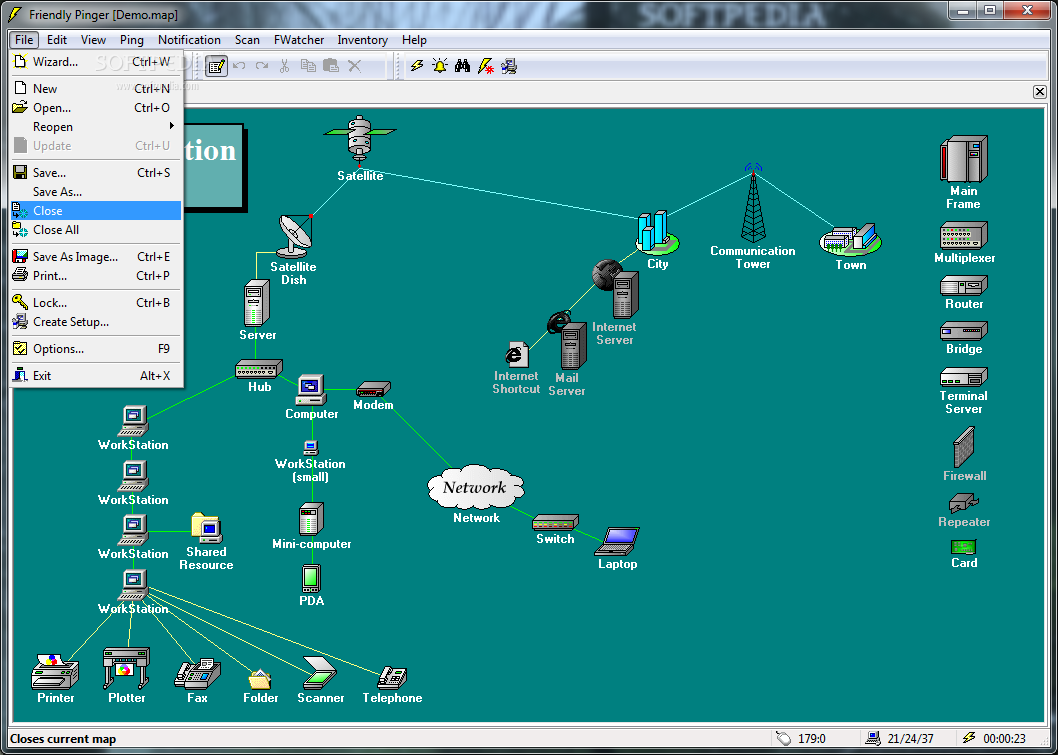
Task: Select the Telephone icon
Action: (x=392, y=677)
